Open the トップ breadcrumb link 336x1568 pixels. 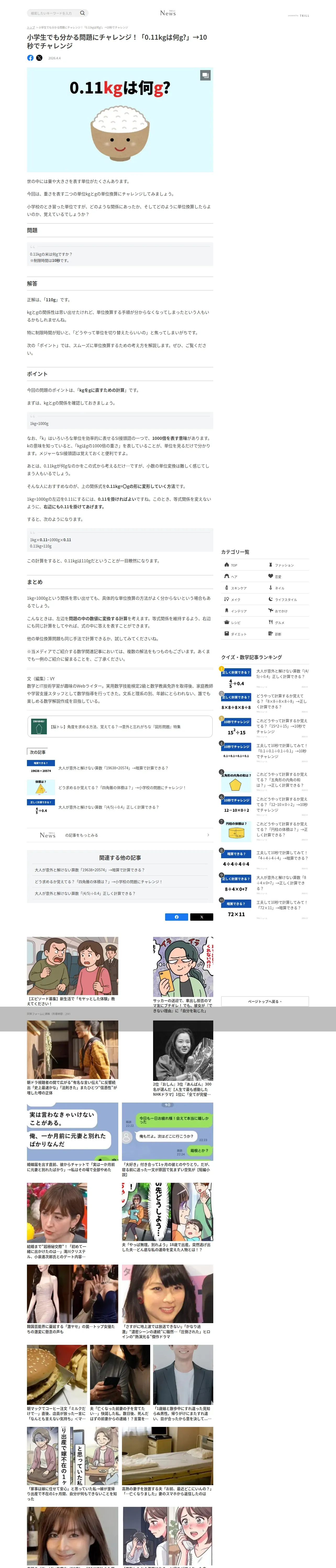click(31, 27)
